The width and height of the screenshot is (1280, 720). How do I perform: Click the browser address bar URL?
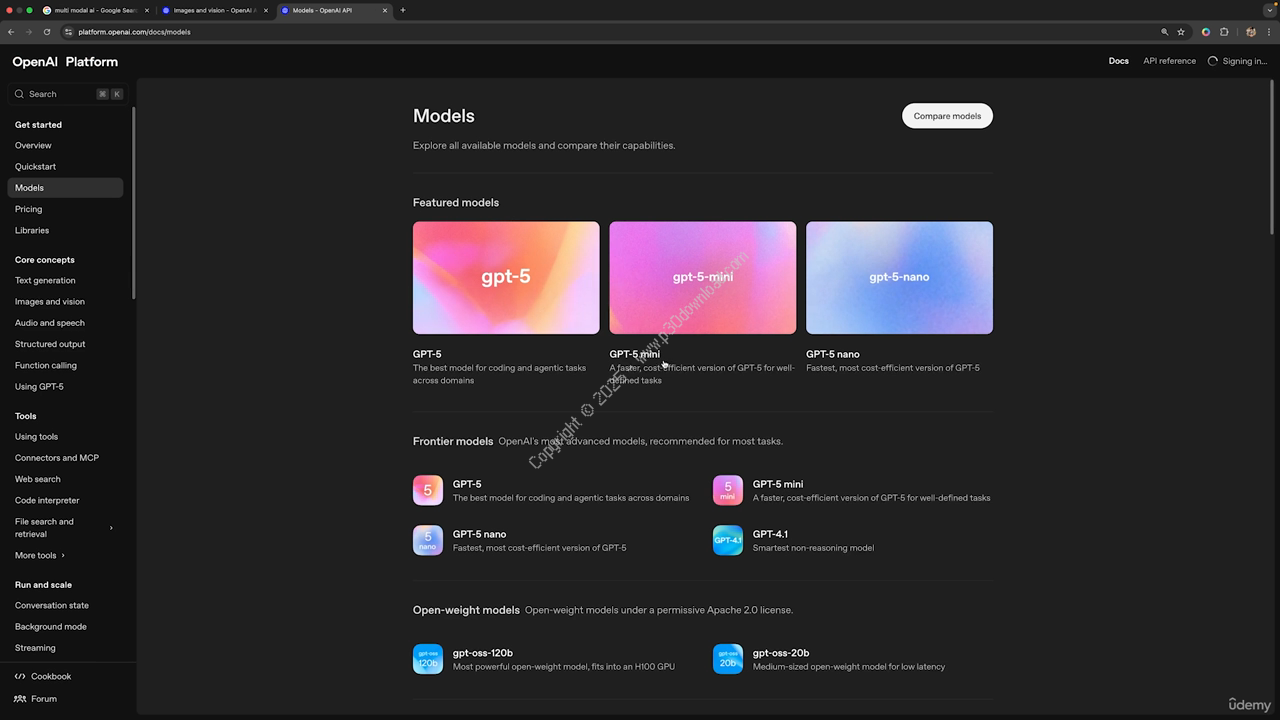point(134,32)
